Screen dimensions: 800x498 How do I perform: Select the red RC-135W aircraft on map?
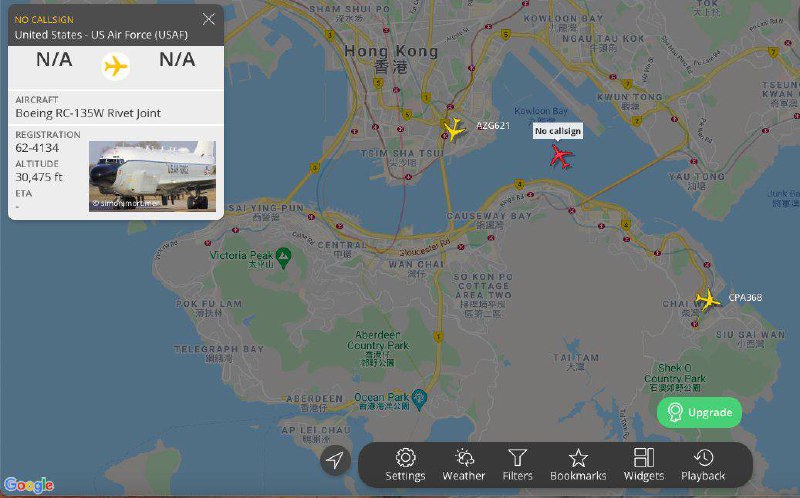[x=561, y=156]
